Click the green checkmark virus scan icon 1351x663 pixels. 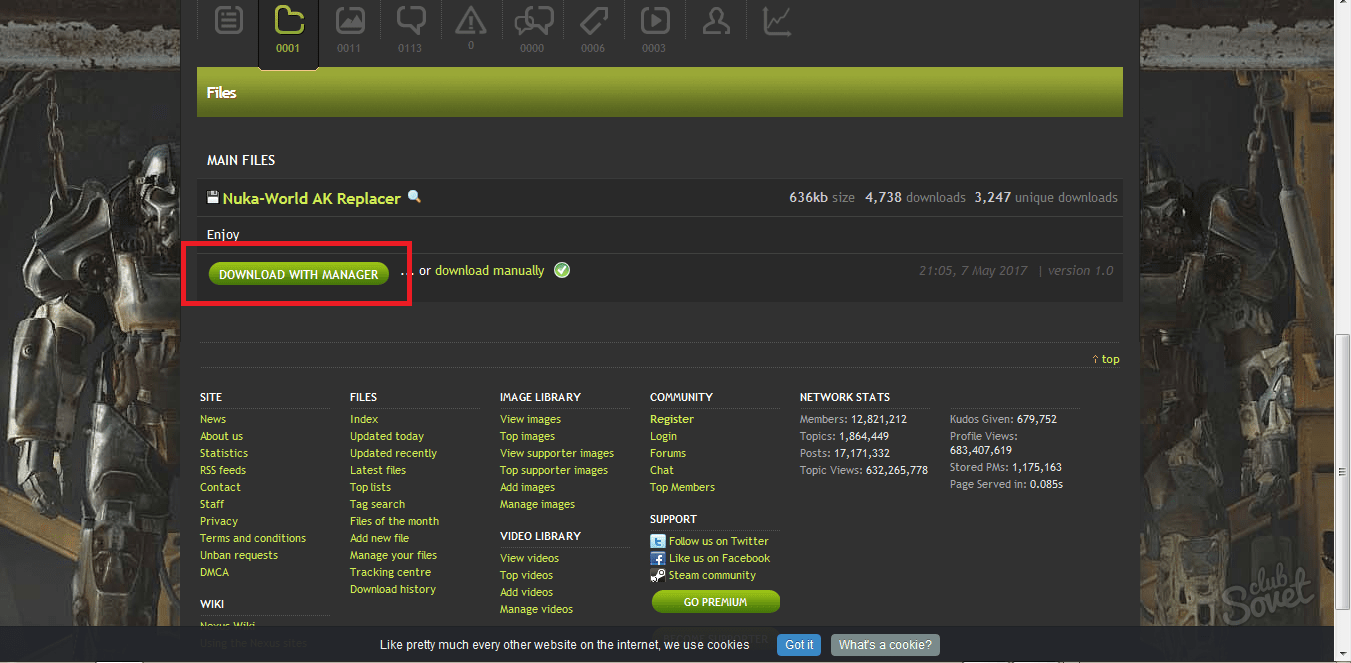tap(562, 270)
